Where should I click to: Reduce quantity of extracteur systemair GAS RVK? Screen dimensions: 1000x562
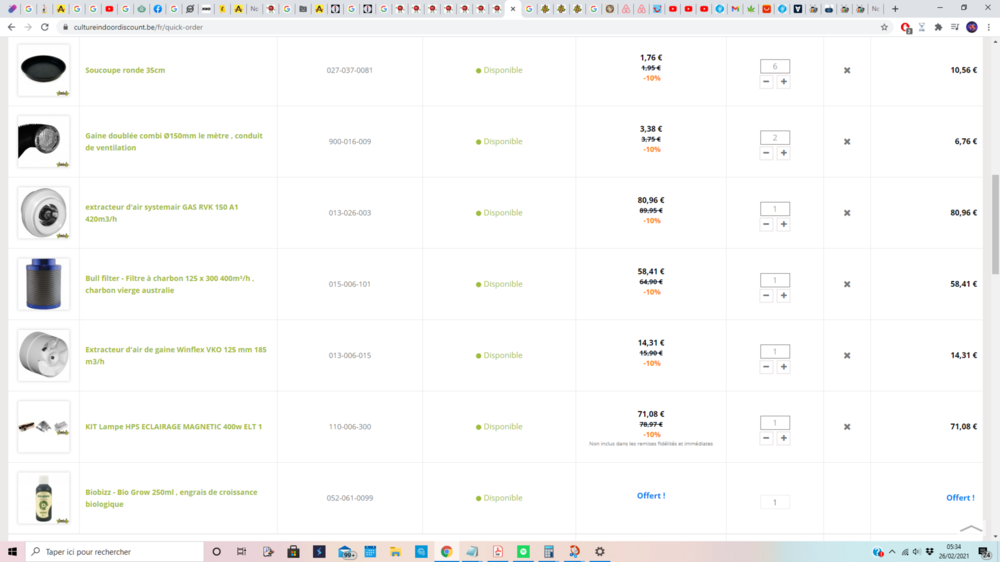(x=766, y=225)
